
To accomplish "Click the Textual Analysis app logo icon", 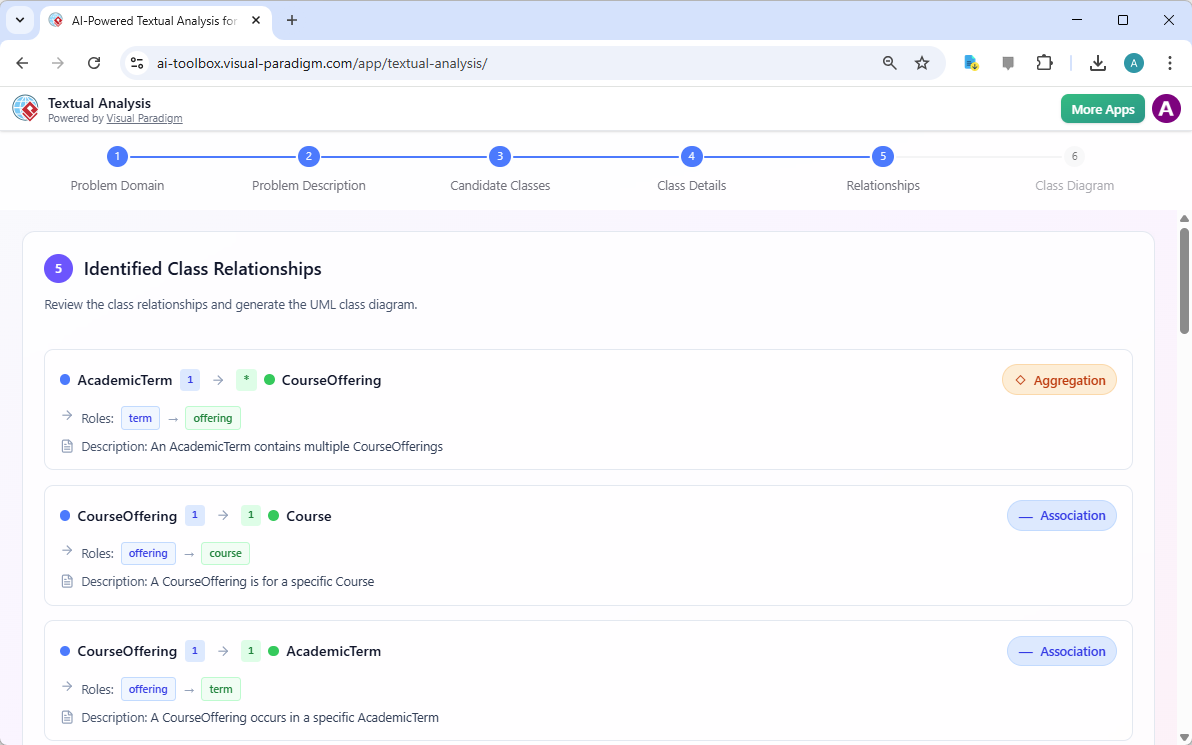I will tap(25, 108).
